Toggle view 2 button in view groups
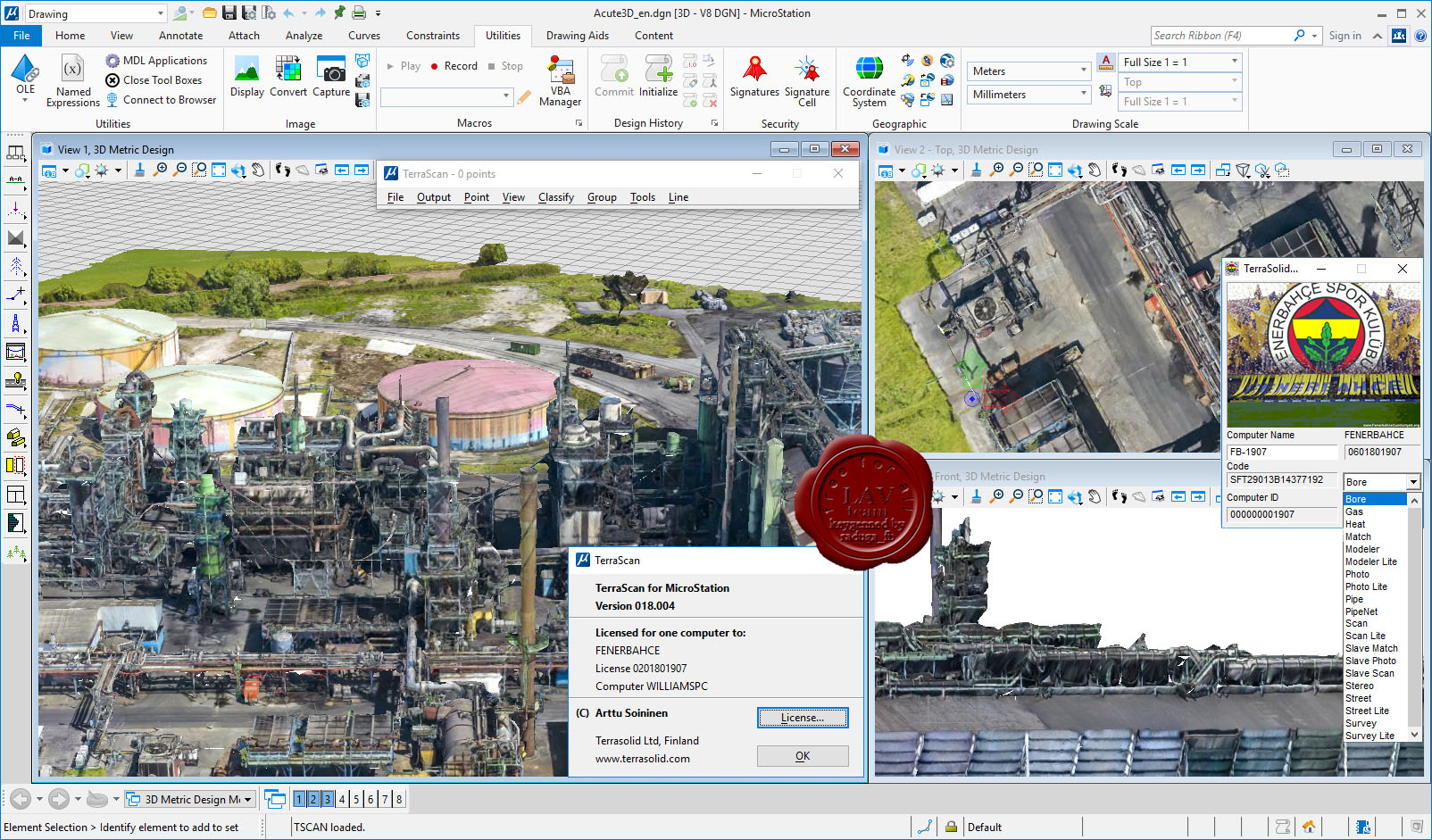This screenshot has width=1432, height=840. (x=313, y=799)
